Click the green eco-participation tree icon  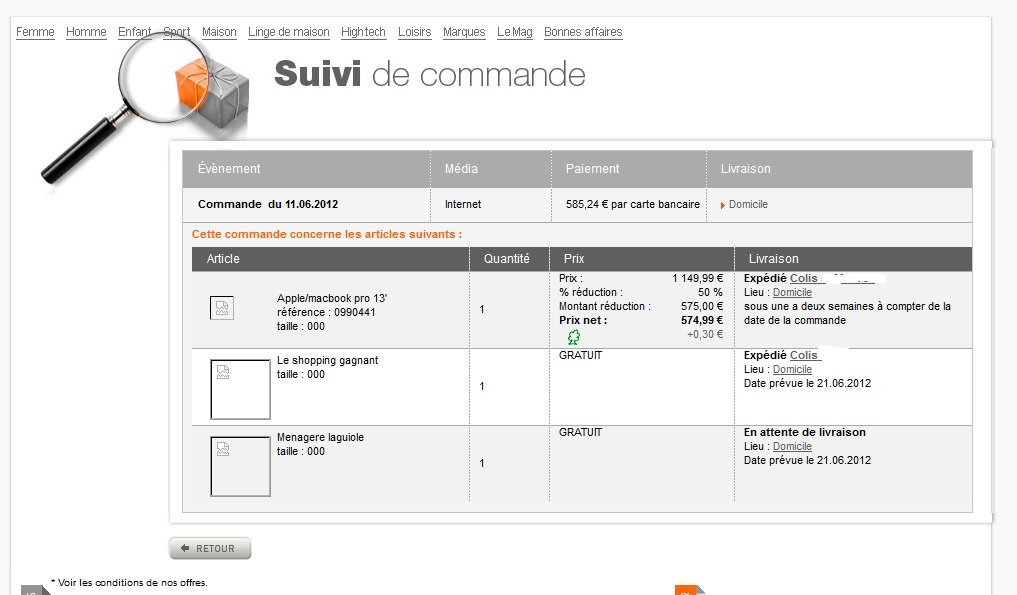tap(573, 337)
